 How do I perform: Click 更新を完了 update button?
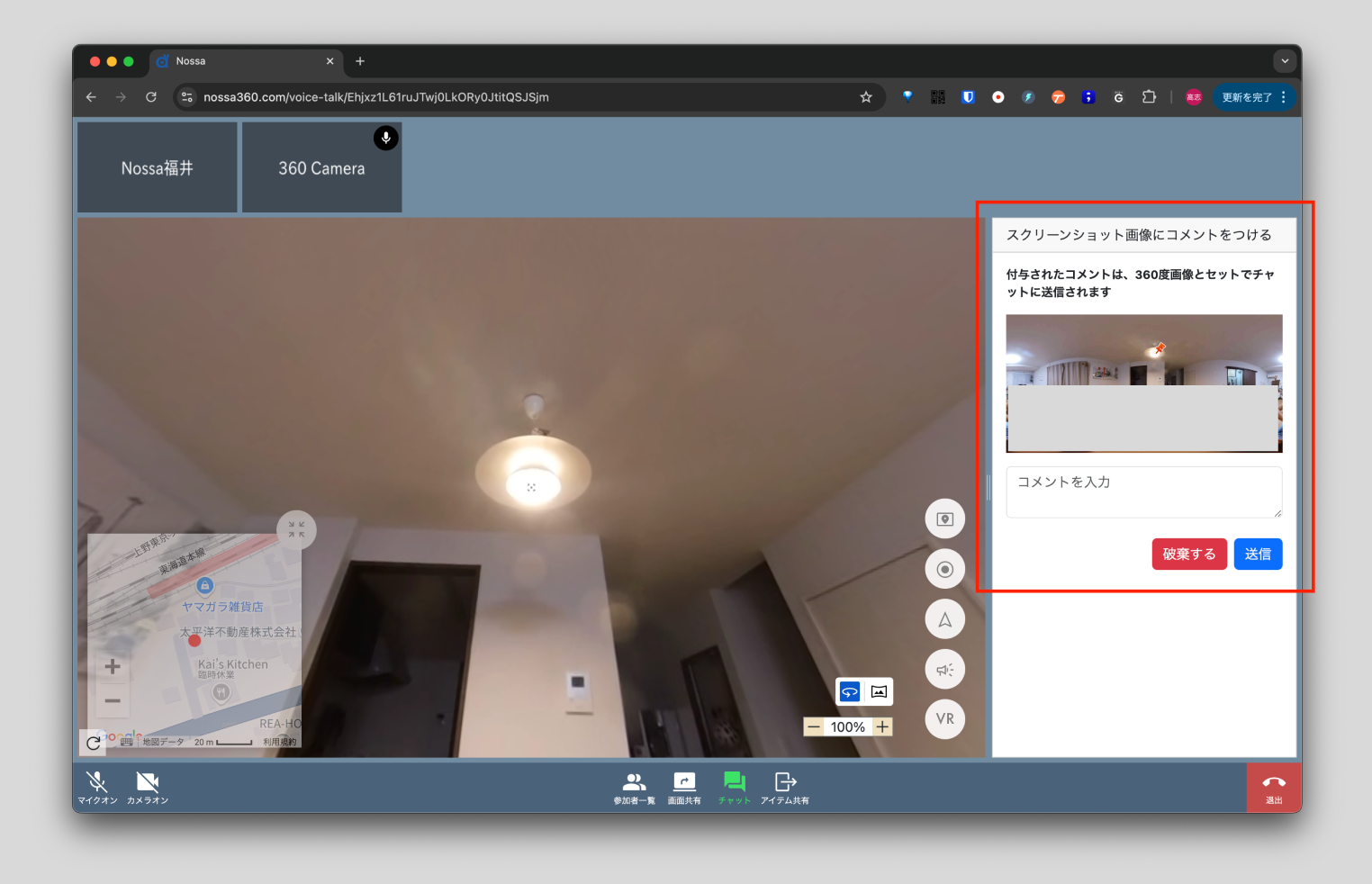(x=1247, y=97)
